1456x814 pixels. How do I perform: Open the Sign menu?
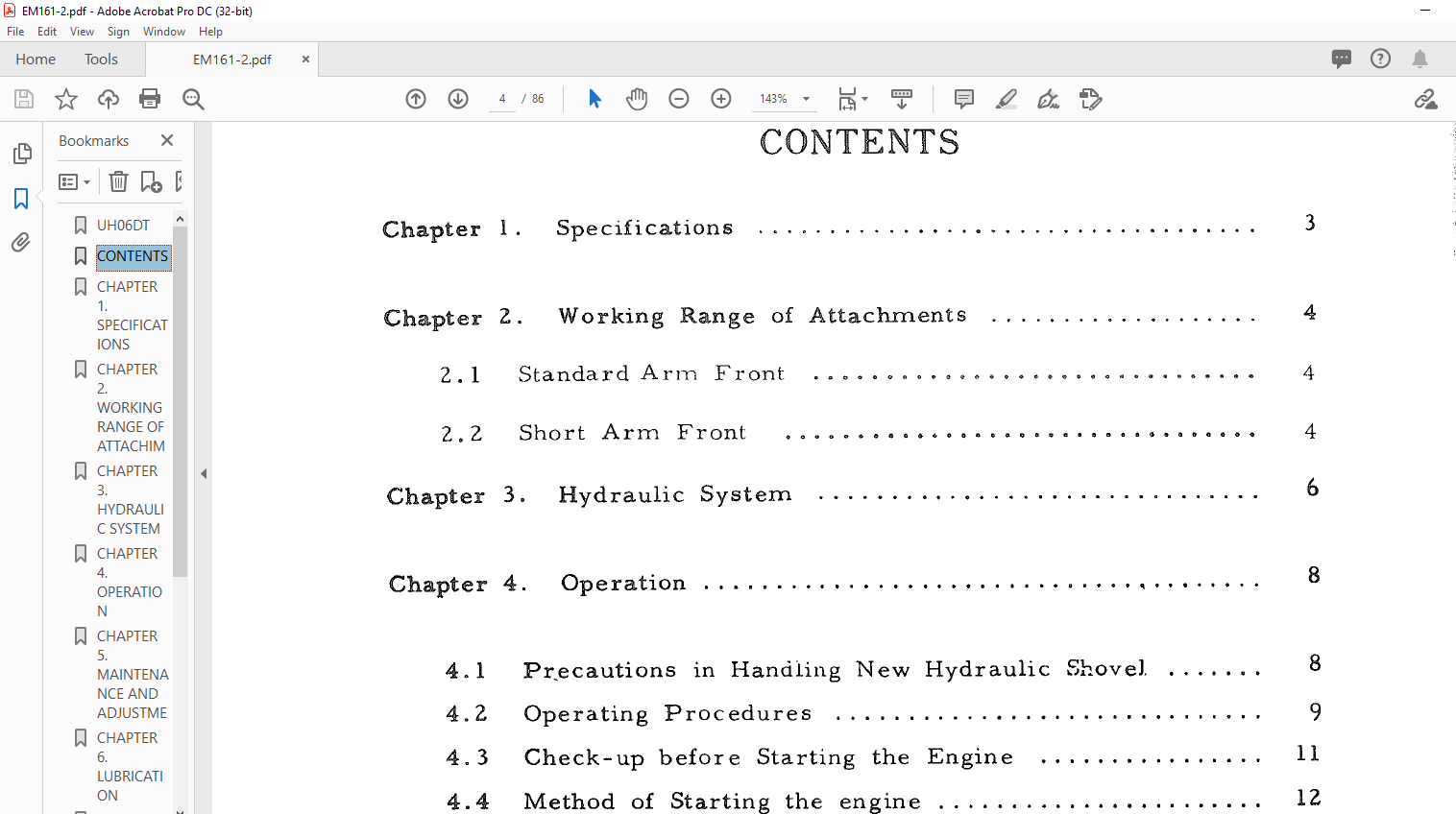(x=118, y=32)
